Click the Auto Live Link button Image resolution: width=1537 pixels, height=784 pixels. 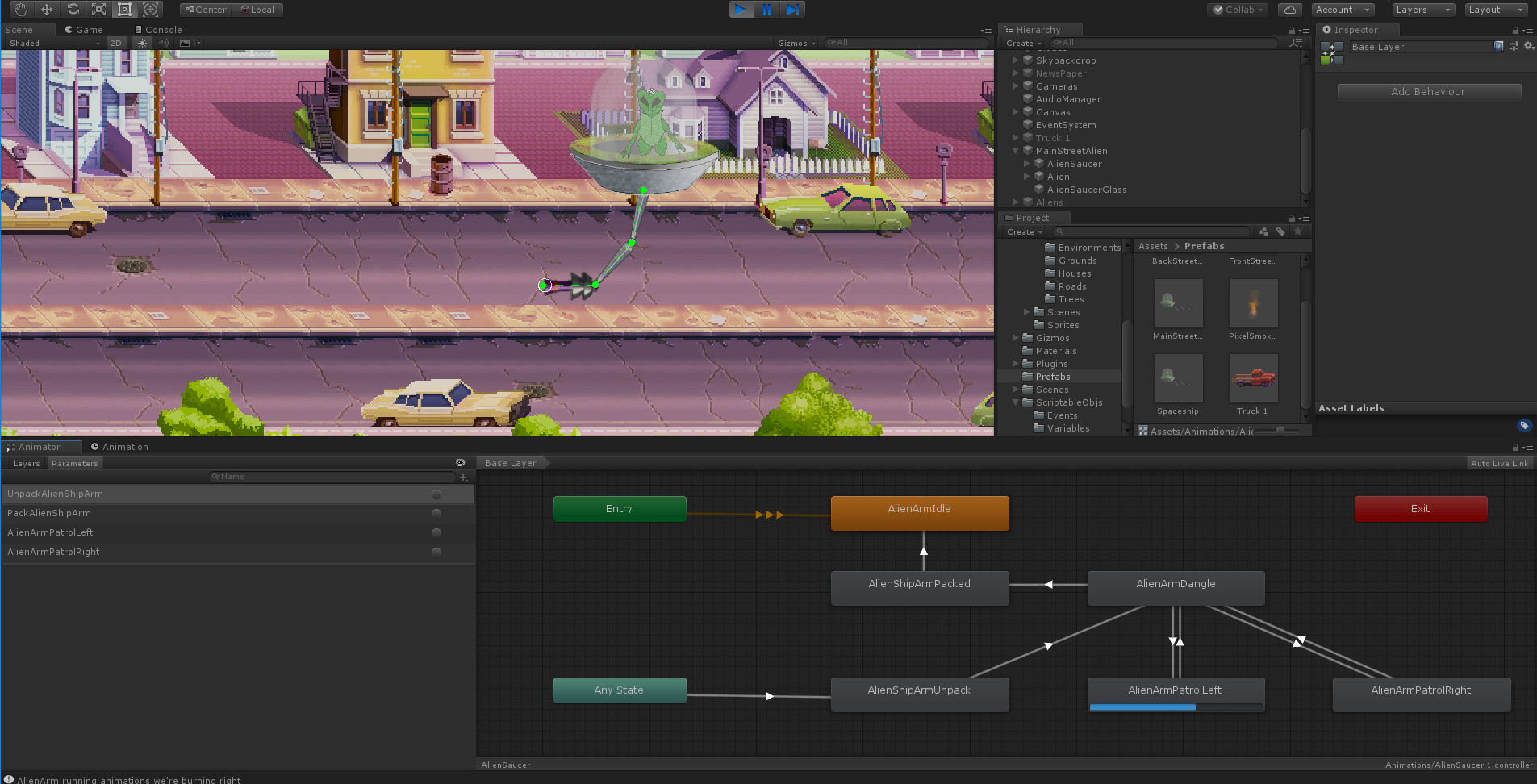(x=1499, y=463)
